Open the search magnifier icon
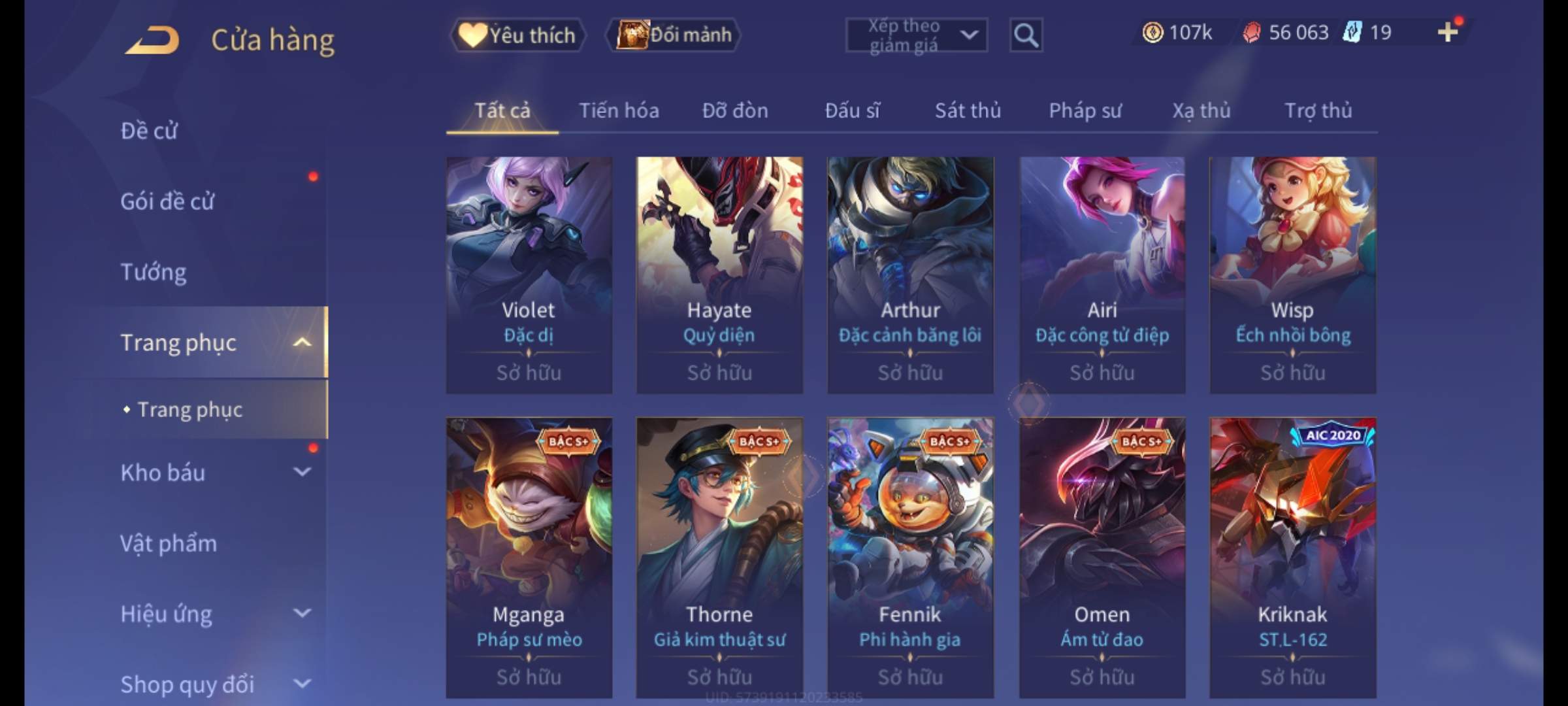Viewport: 1568px width, 706px height. point(1026,35)
